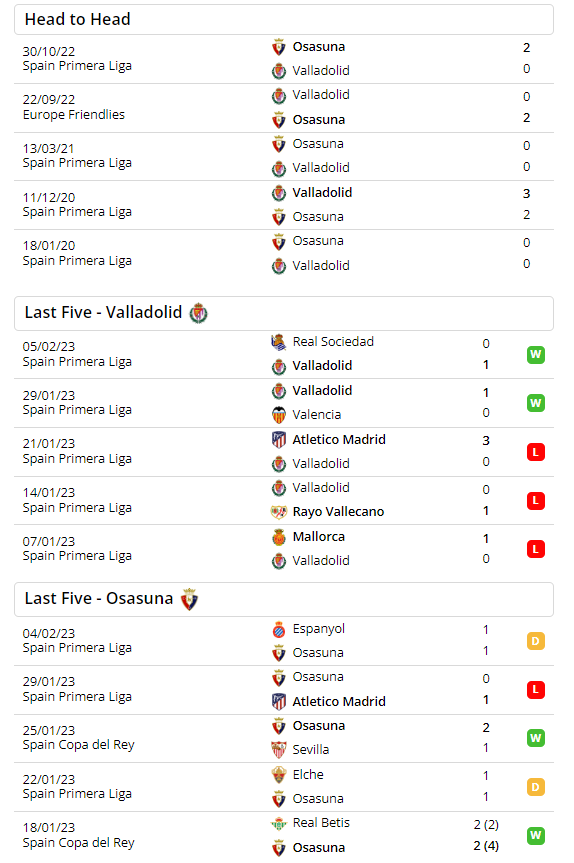This screenshot has height=863, width=574.
Task: Click the red L badge for Mallorca match
Action: (535, 549)
